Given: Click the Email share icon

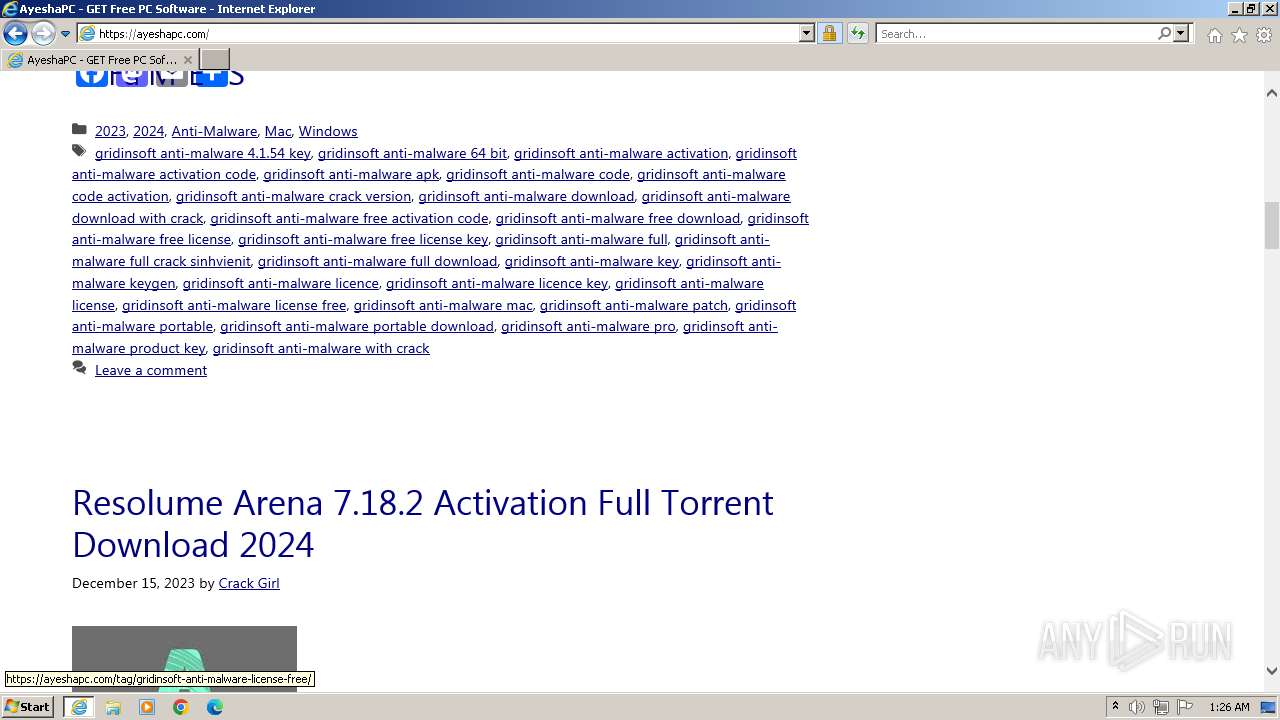Looking at the screenshot, I should coord(171,78).
